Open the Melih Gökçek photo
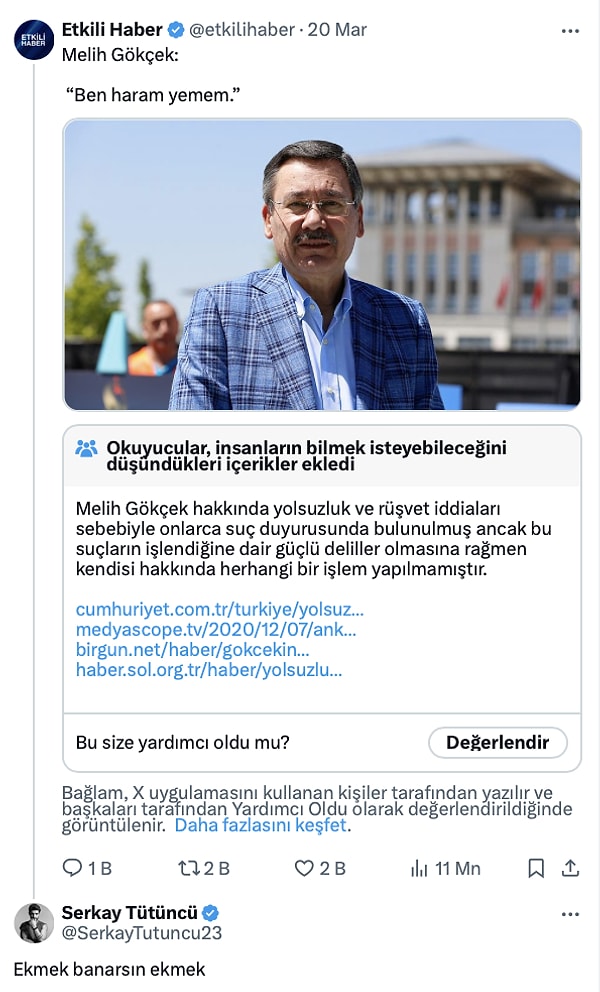 point(322,264)
